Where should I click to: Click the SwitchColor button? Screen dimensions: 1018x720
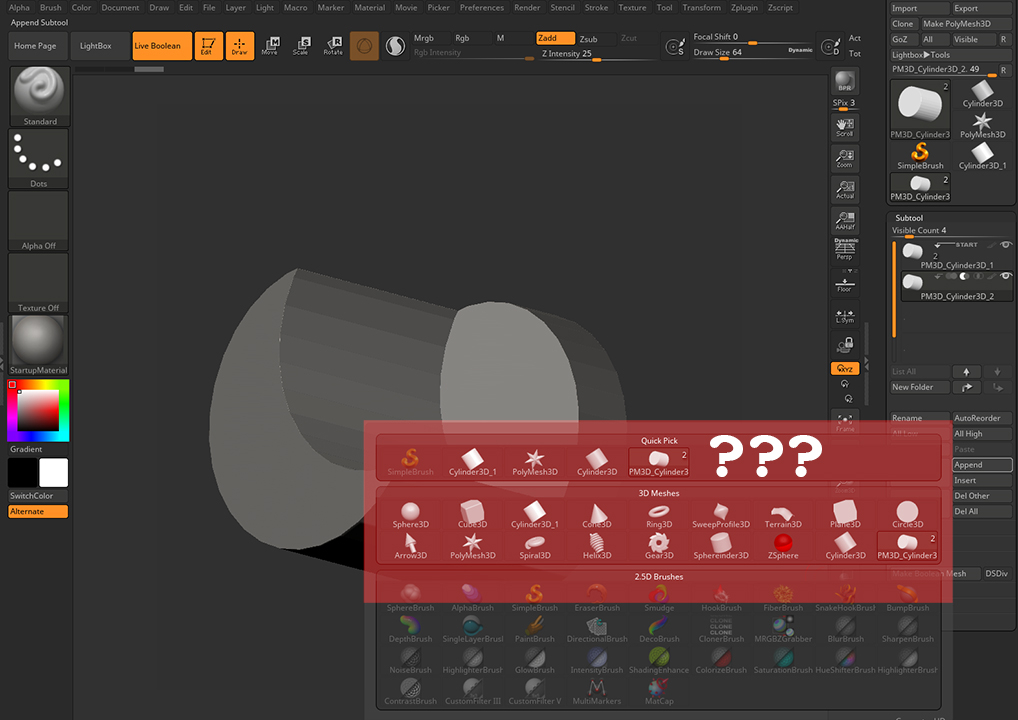pos(38,495)
